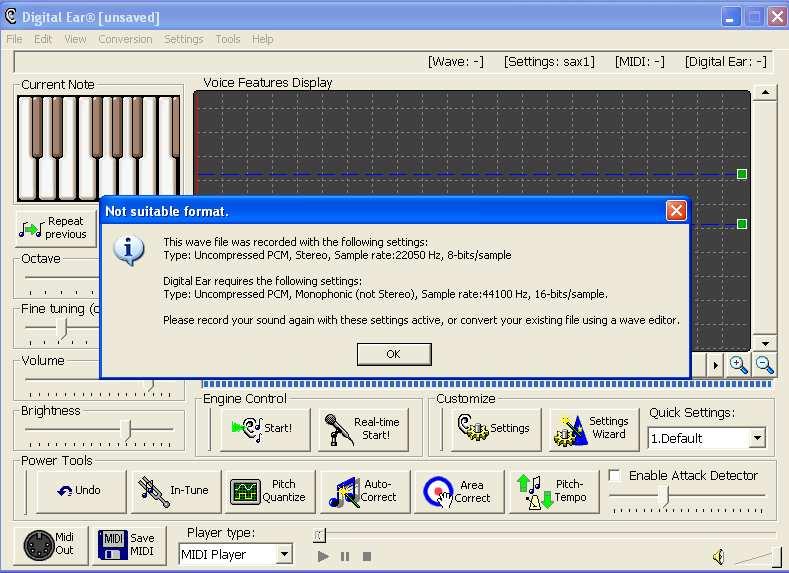Click the Repeat previous button
The height and width of the screenshot is (573, 789).
[x=56, y=228]
